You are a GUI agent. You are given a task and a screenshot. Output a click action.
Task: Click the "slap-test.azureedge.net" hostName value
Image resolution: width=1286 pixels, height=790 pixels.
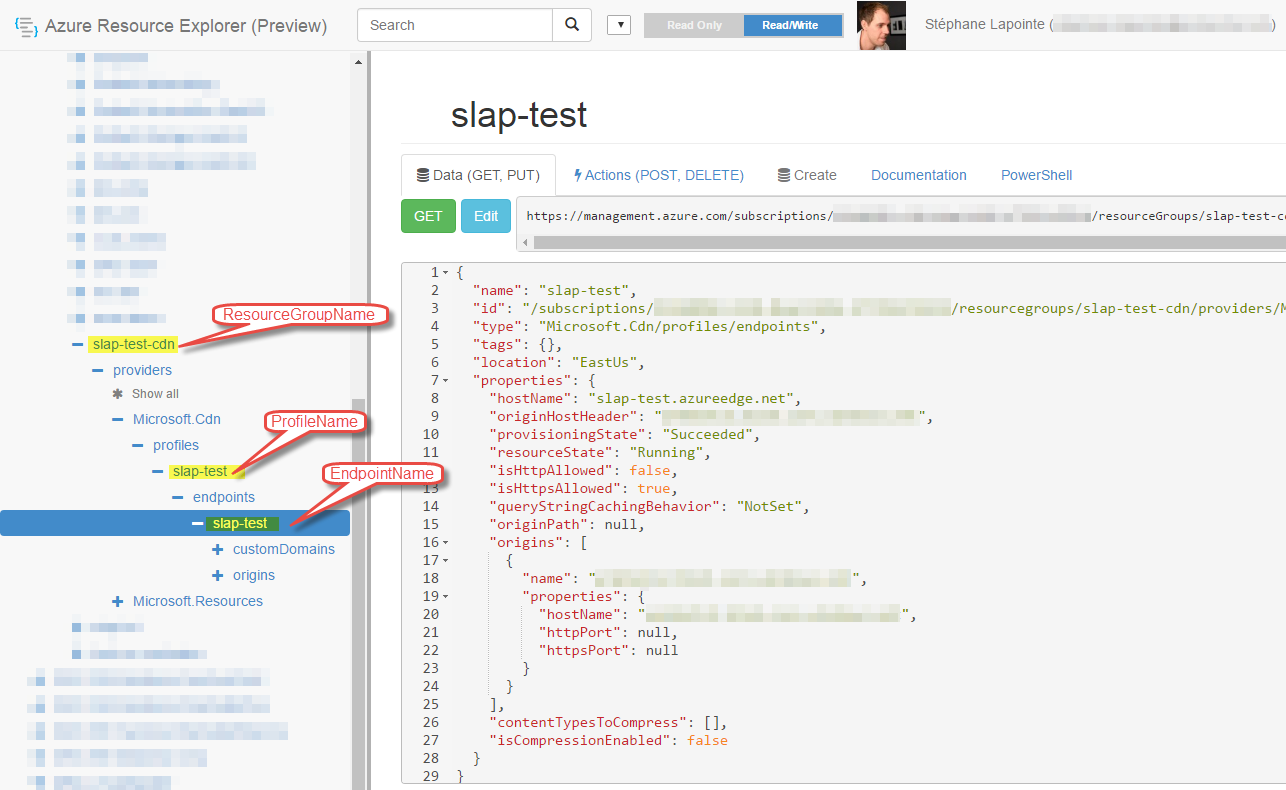pos(694,399)
